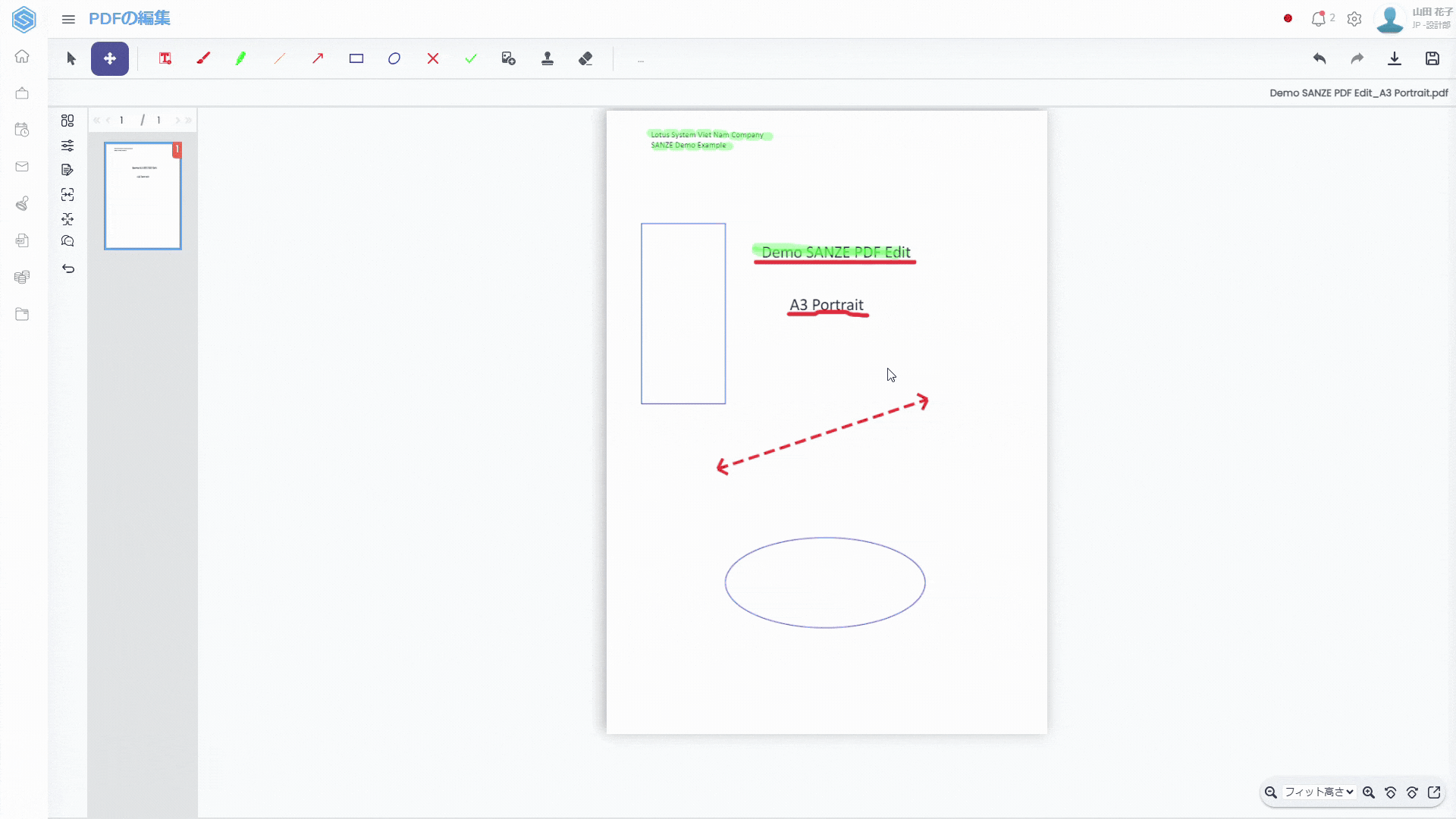The image size is (1456, 819).
Task: Open the フィット高さ zoom dropdown
Action: 1319,792
